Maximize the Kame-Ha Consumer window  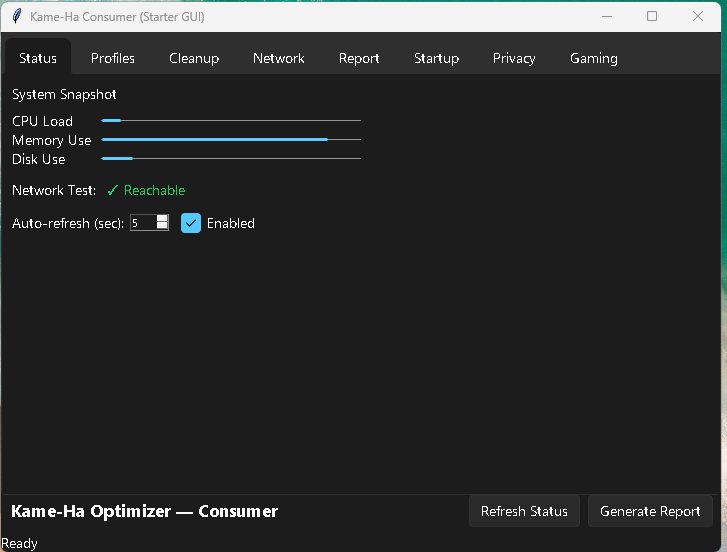[x=651, y=17]
